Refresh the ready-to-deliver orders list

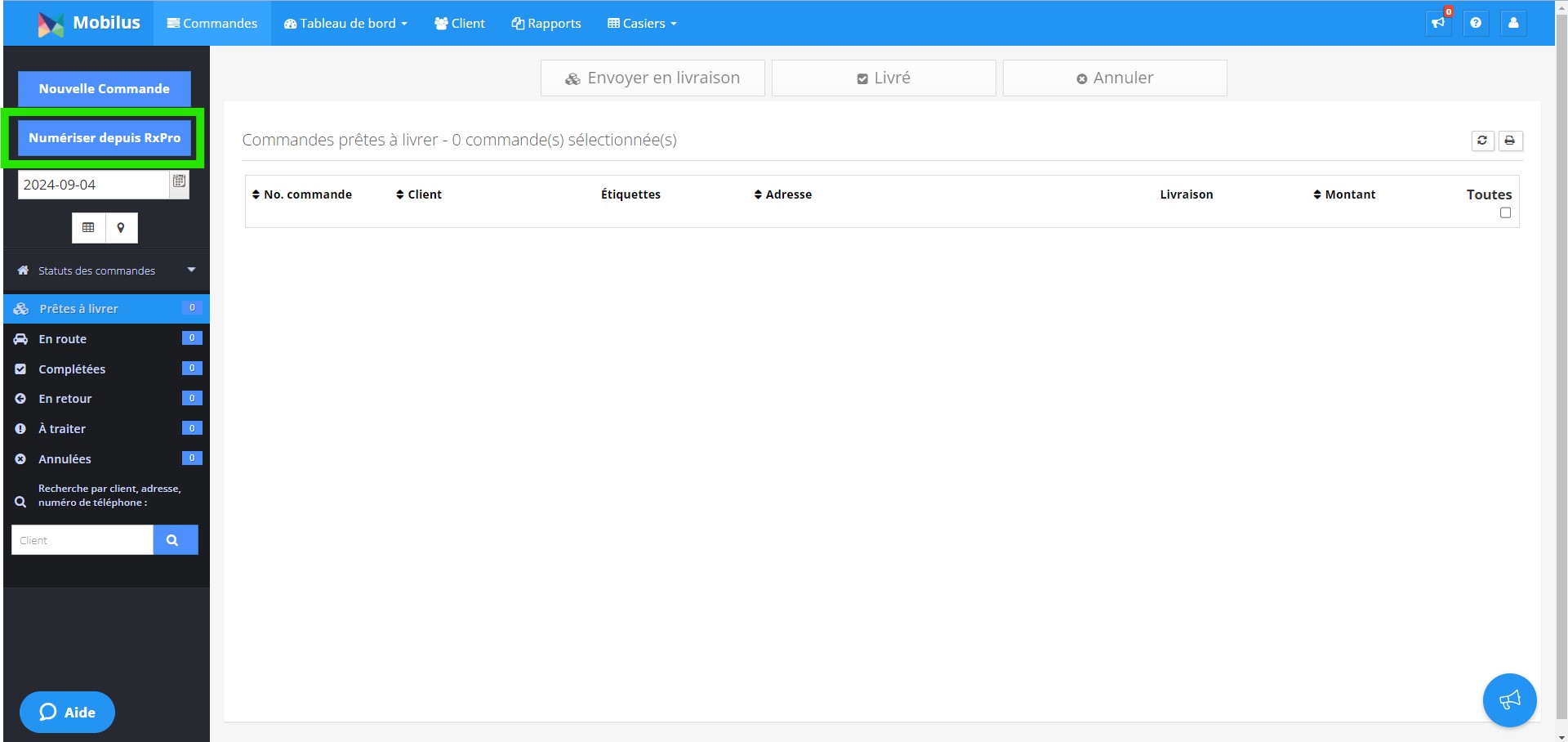1482,141
